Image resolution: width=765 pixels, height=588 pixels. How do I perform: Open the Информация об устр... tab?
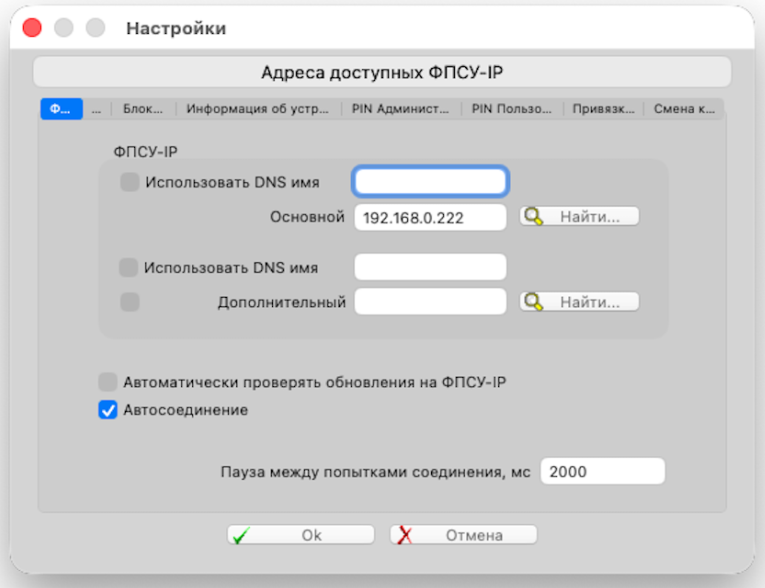tap(258, 109)
